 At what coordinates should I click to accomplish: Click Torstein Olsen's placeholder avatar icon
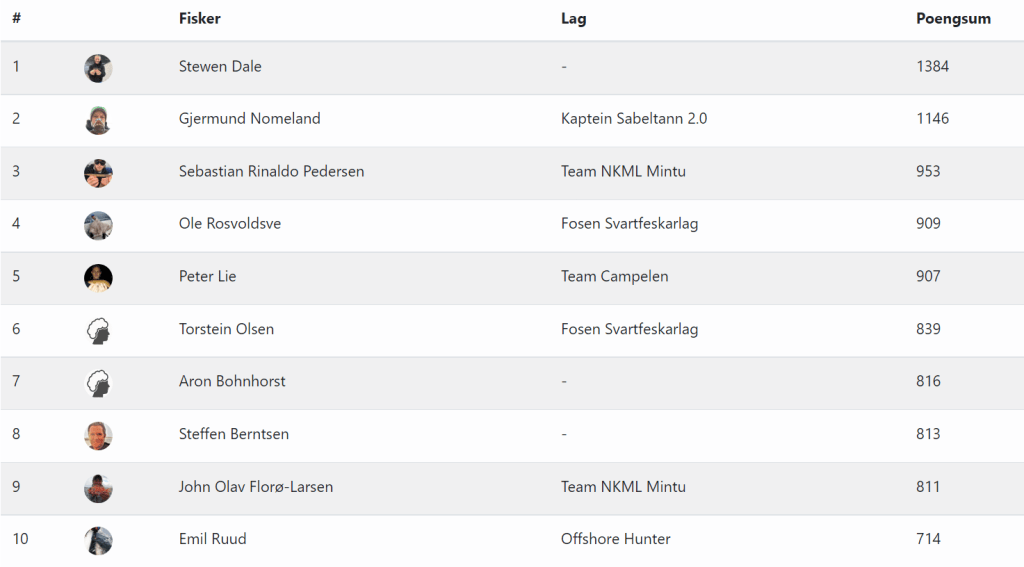click(x=98, y=330)
